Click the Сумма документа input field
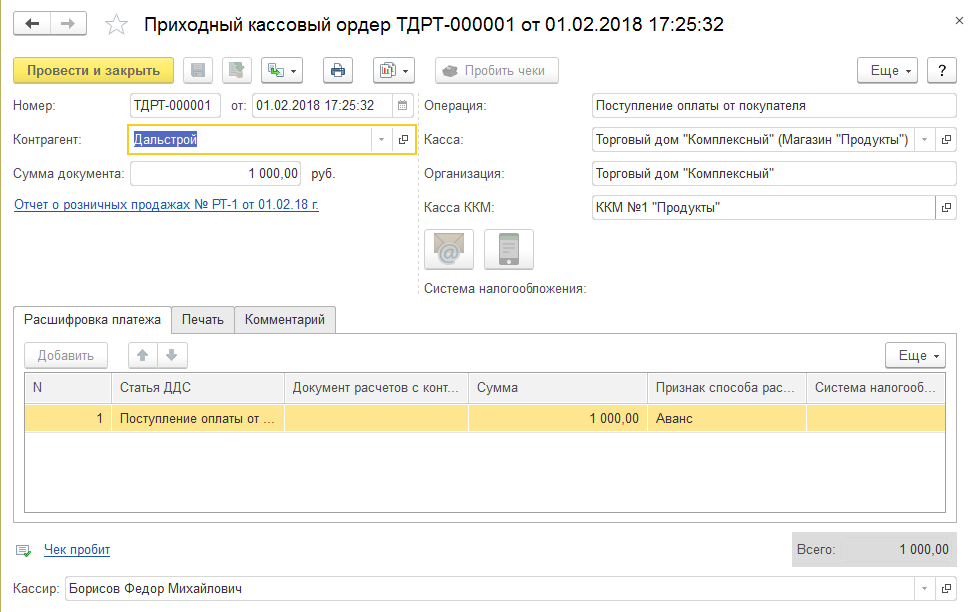 tap(215, 173)
